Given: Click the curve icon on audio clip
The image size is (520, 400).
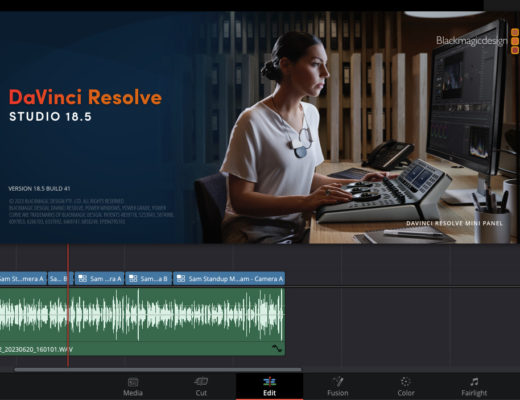Looking at the screenshot, I should pyautogui.click(x=277, y=349).
